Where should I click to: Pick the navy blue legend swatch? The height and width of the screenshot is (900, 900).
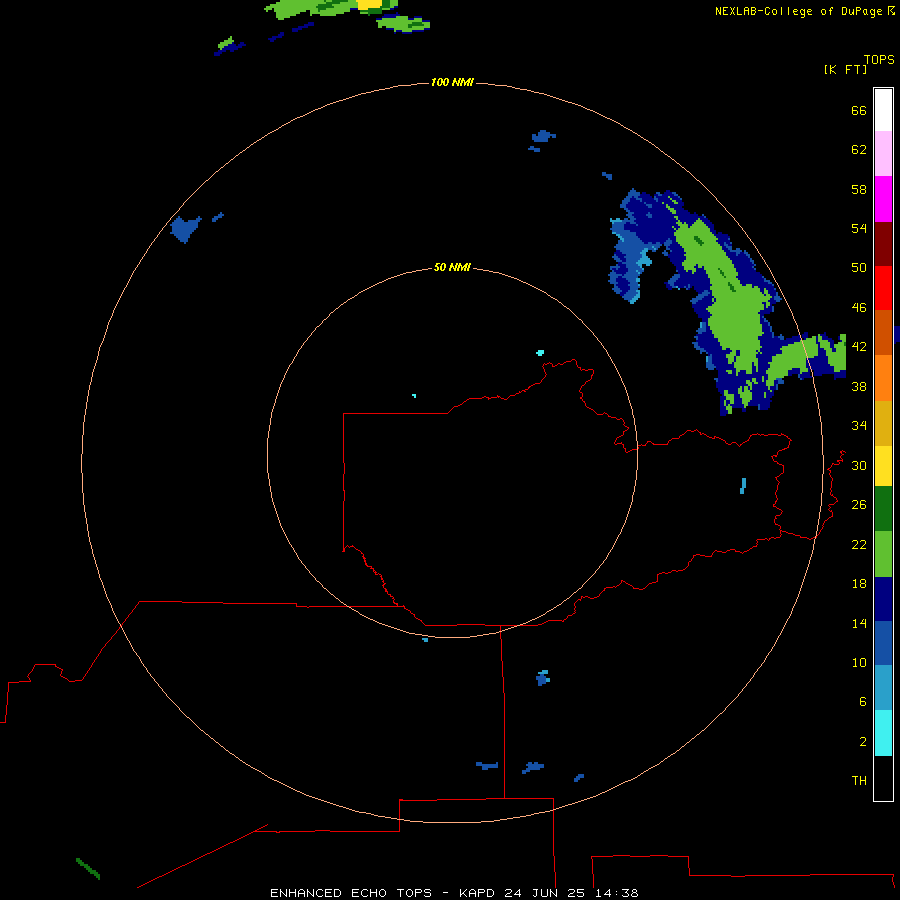click(883, 599)
